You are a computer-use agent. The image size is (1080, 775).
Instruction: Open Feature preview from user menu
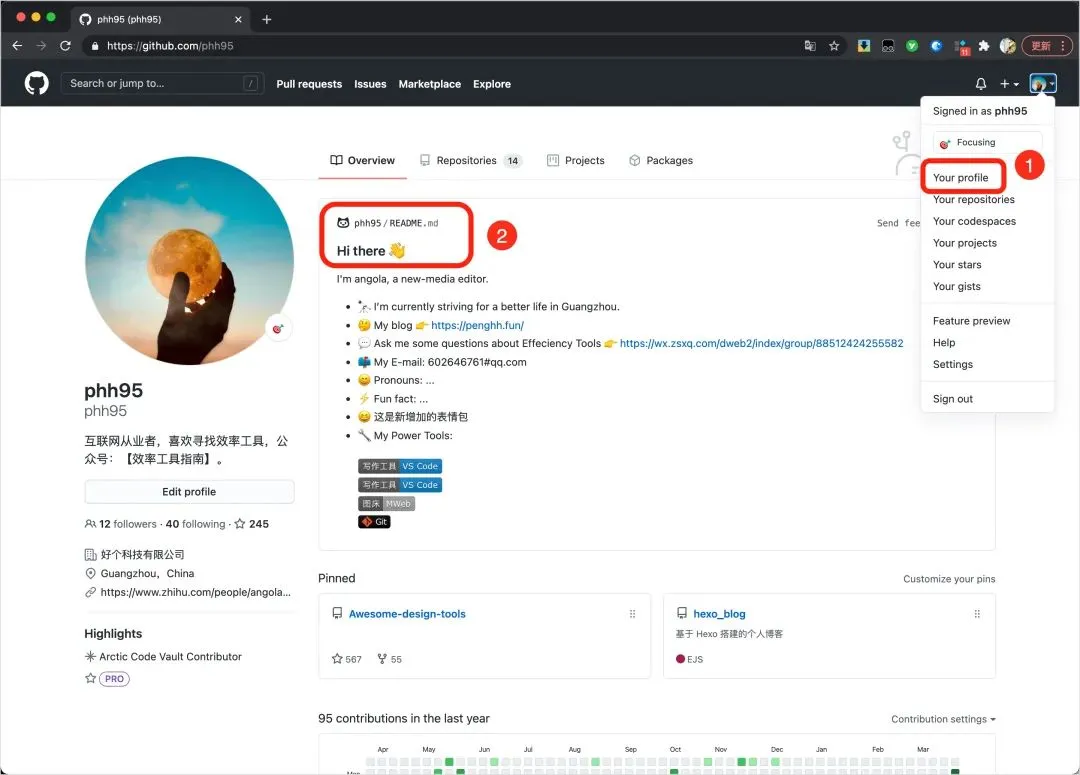[971, 321]
